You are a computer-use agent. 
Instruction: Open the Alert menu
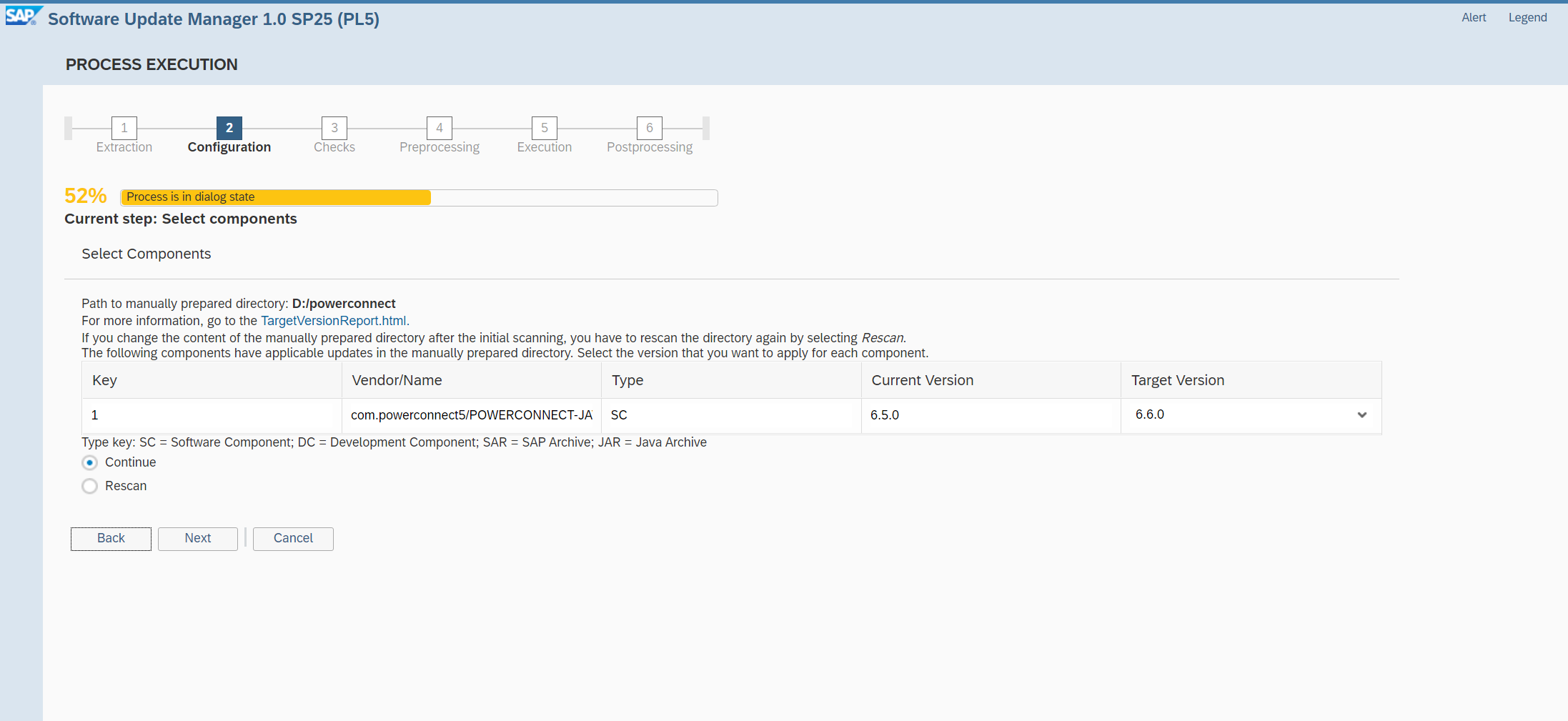(x=1474, y=18)
